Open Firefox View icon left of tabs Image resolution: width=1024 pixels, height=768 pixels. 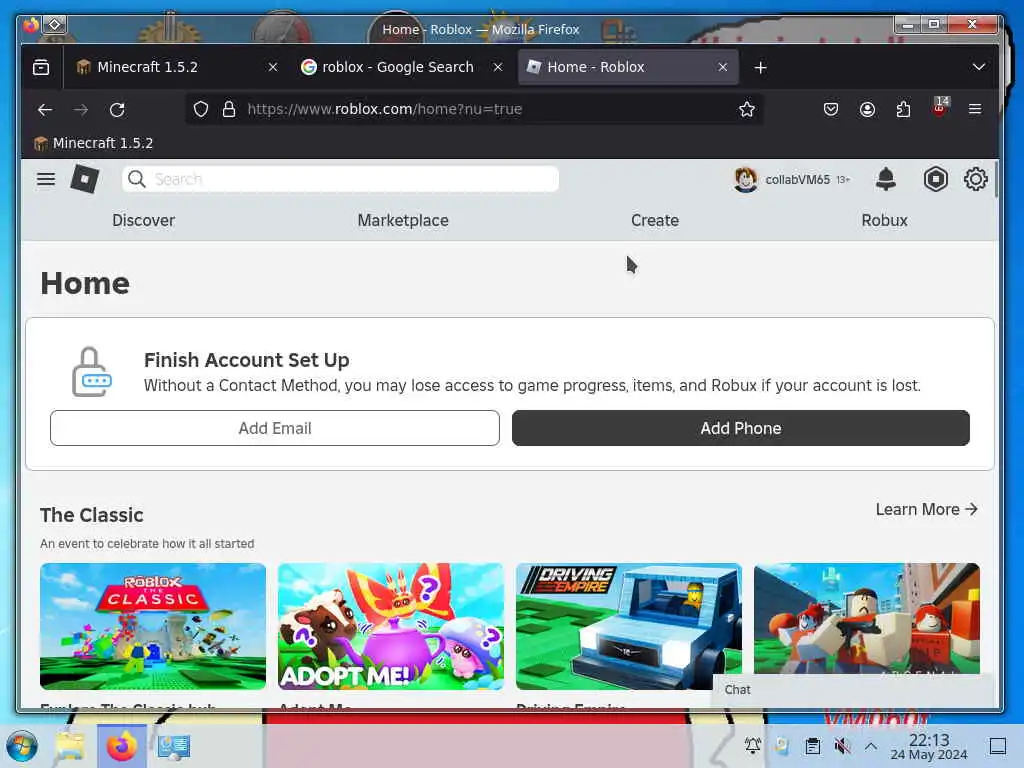pyautogui.click(x=41, y=67)
